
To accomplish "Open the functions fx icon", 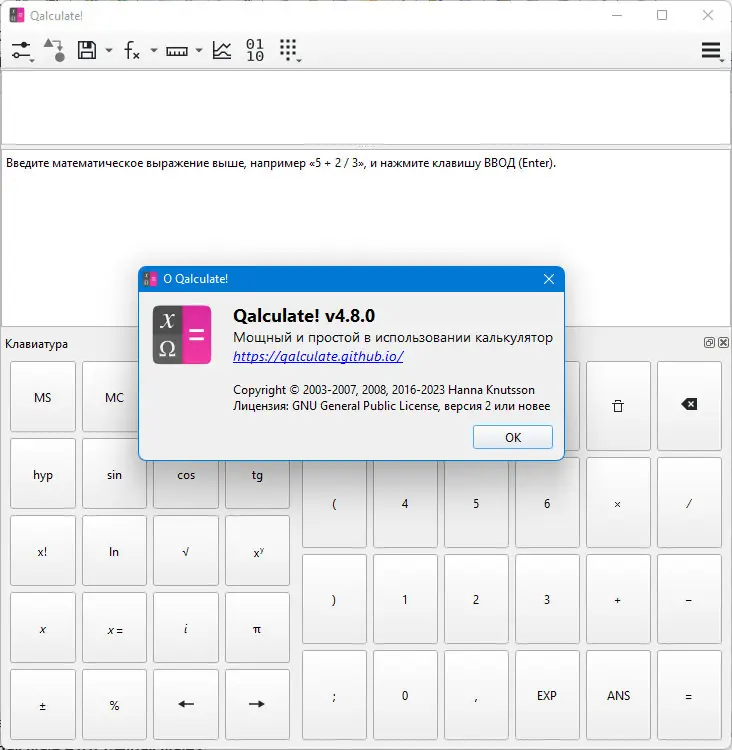I will point(132,50).
